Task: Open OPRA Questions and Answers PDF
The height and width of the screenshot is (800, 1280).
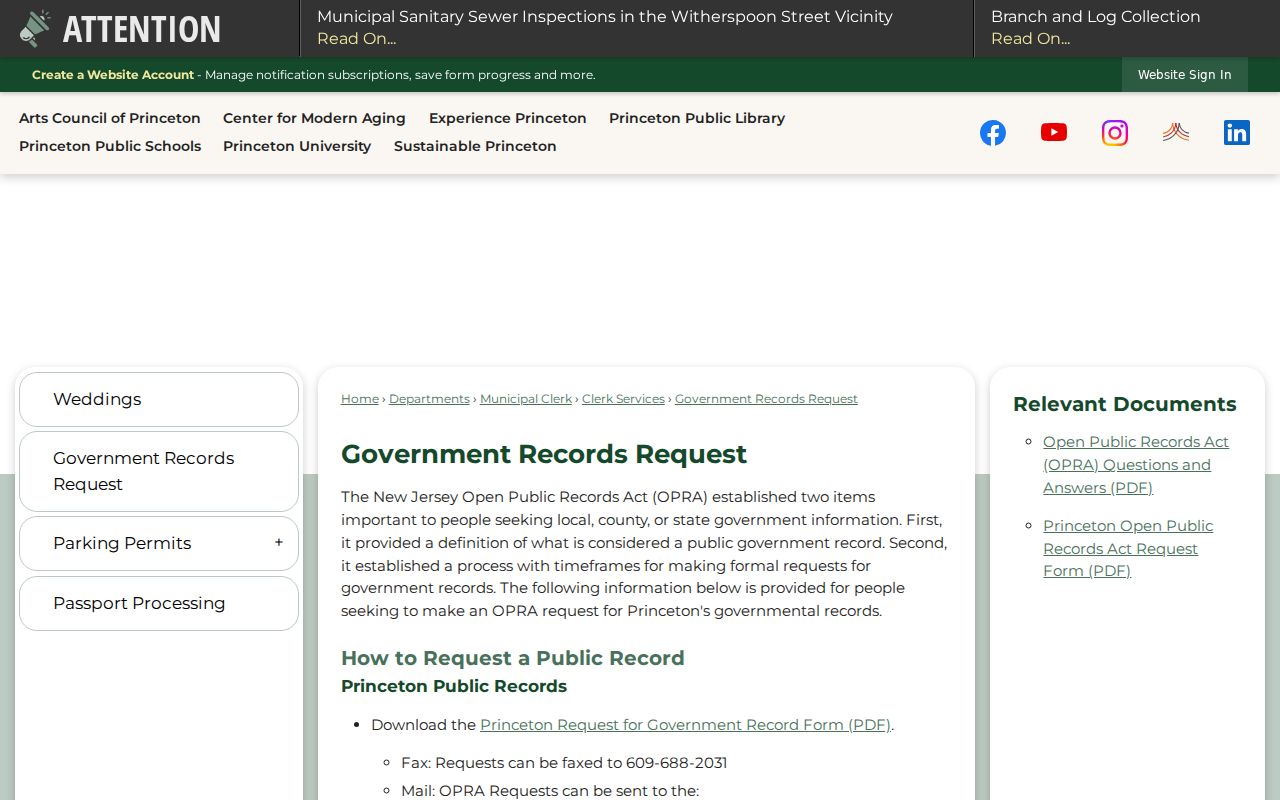Action: click(x=1136, y=465)
